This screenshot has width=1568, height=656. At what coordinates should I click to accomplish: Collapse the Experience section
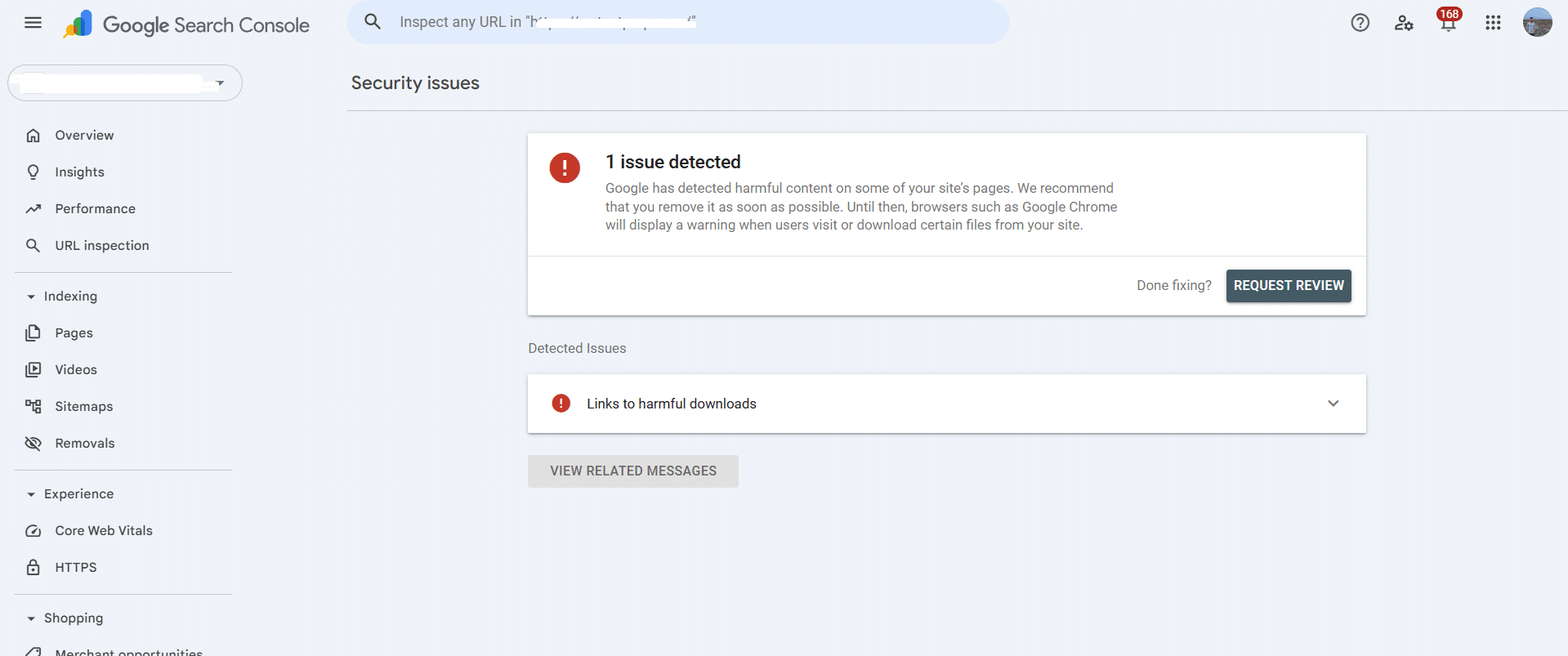(31, 494)
